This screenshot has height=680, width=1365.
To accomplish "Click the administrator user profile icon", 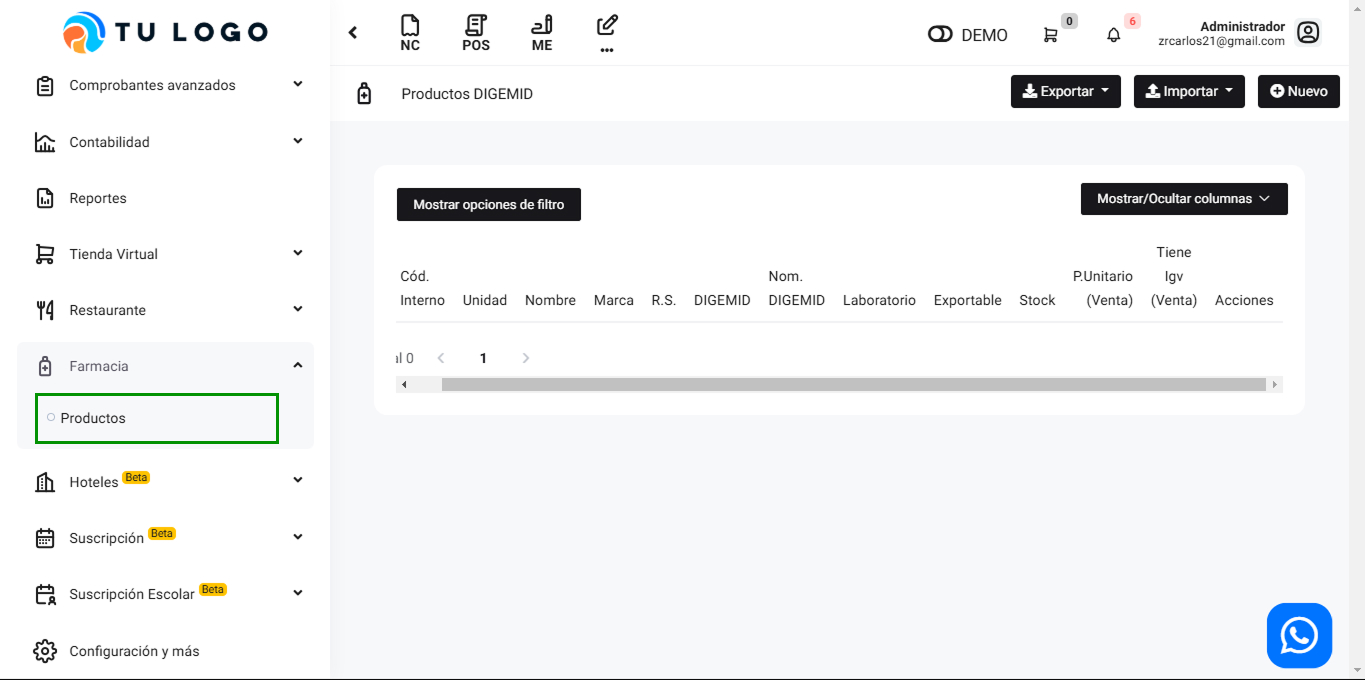I will pyautogui.click(x=1308, y=33).
